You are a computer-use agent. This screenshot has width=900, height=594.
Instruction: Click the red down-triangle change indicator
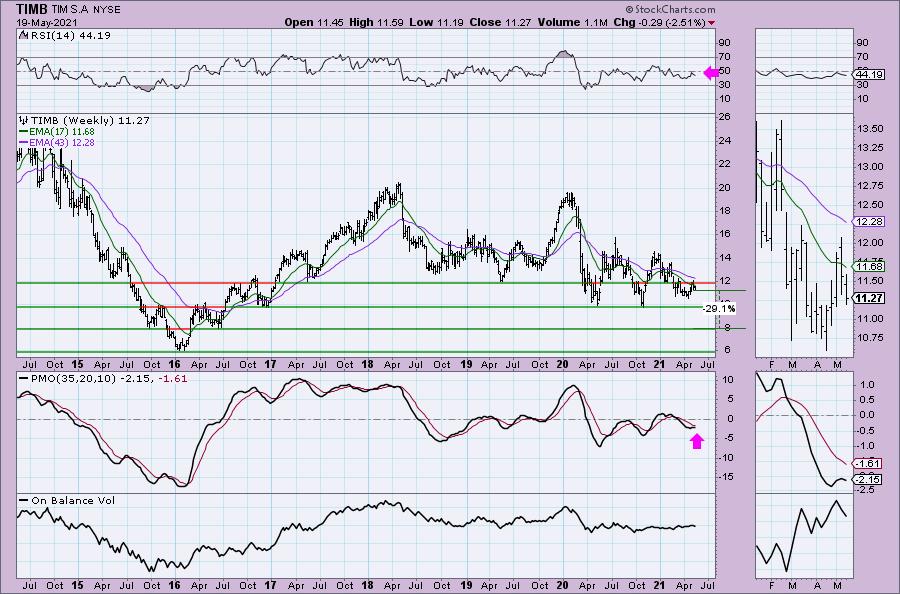coord(712,23)
